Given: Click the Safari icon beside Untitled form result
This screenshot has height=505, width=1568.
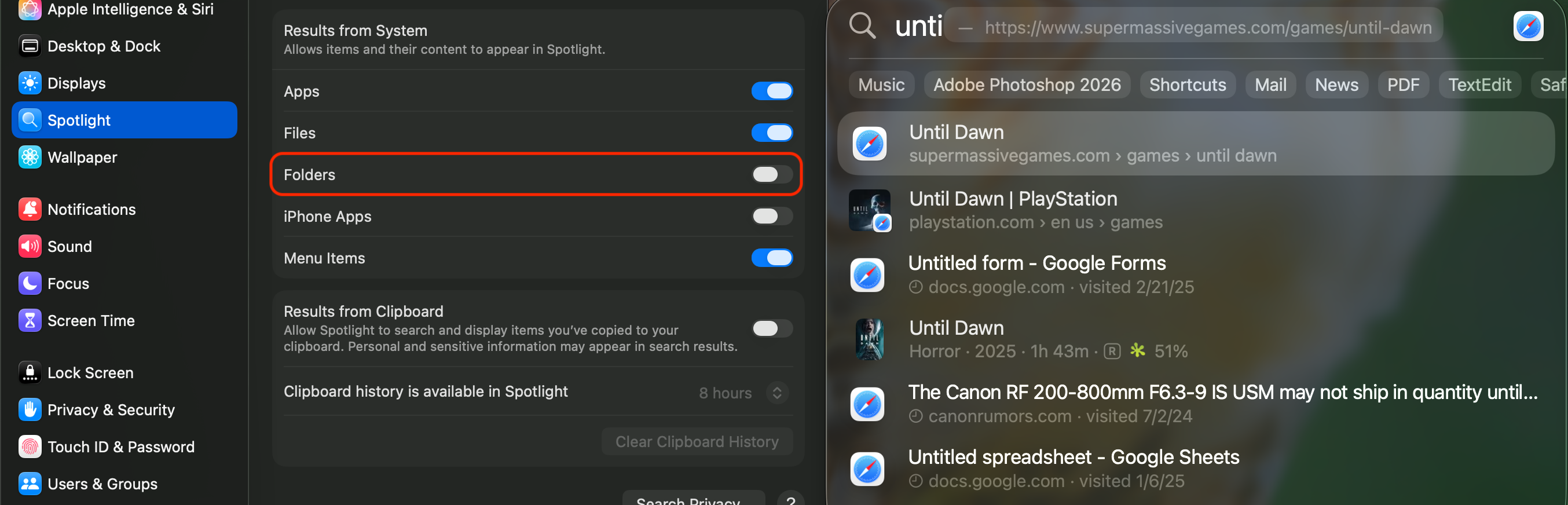Looking at the screenshot, I should pos(867,275).
